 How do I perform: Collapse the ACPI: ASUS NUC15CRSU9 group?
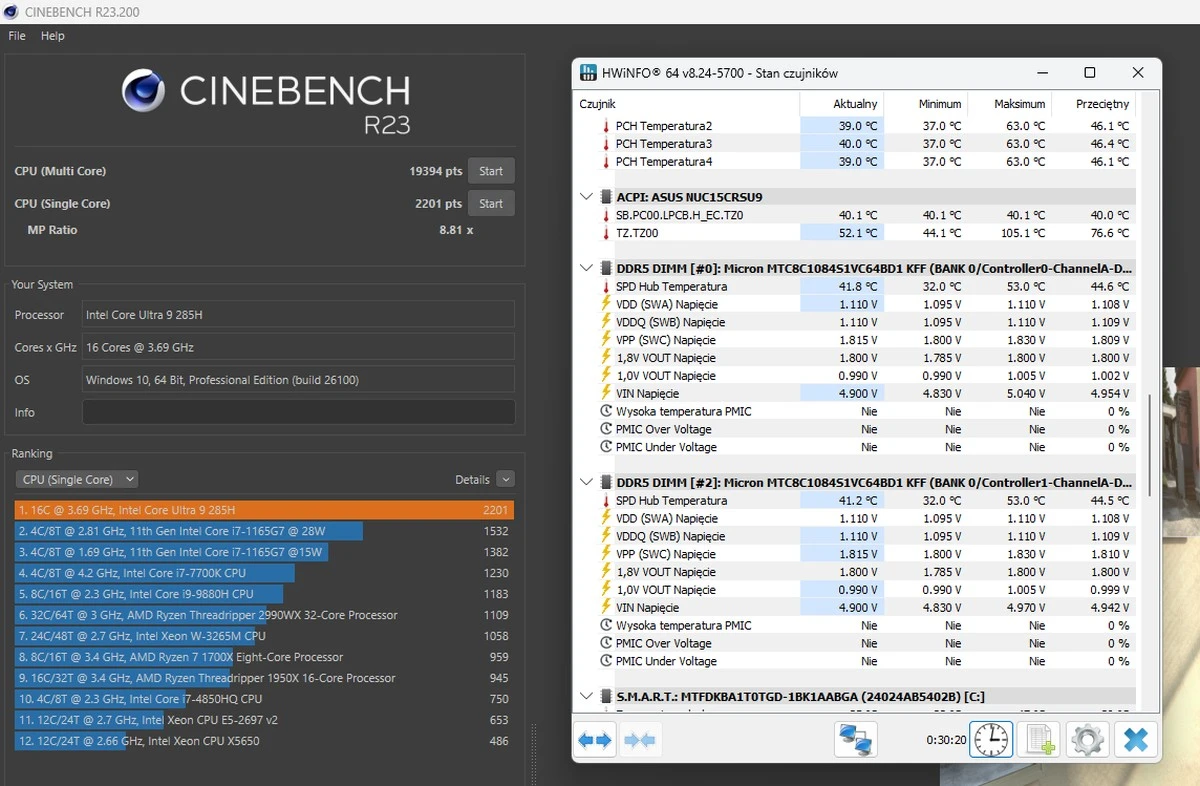[x=587, y=197]
